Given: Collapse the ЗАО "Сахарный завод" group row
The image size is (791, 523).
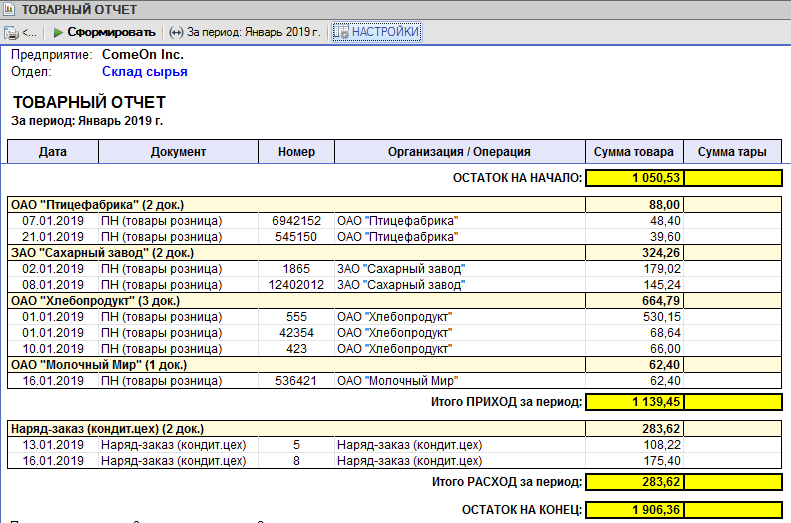Looking at the screenshot, I should 394,253.
